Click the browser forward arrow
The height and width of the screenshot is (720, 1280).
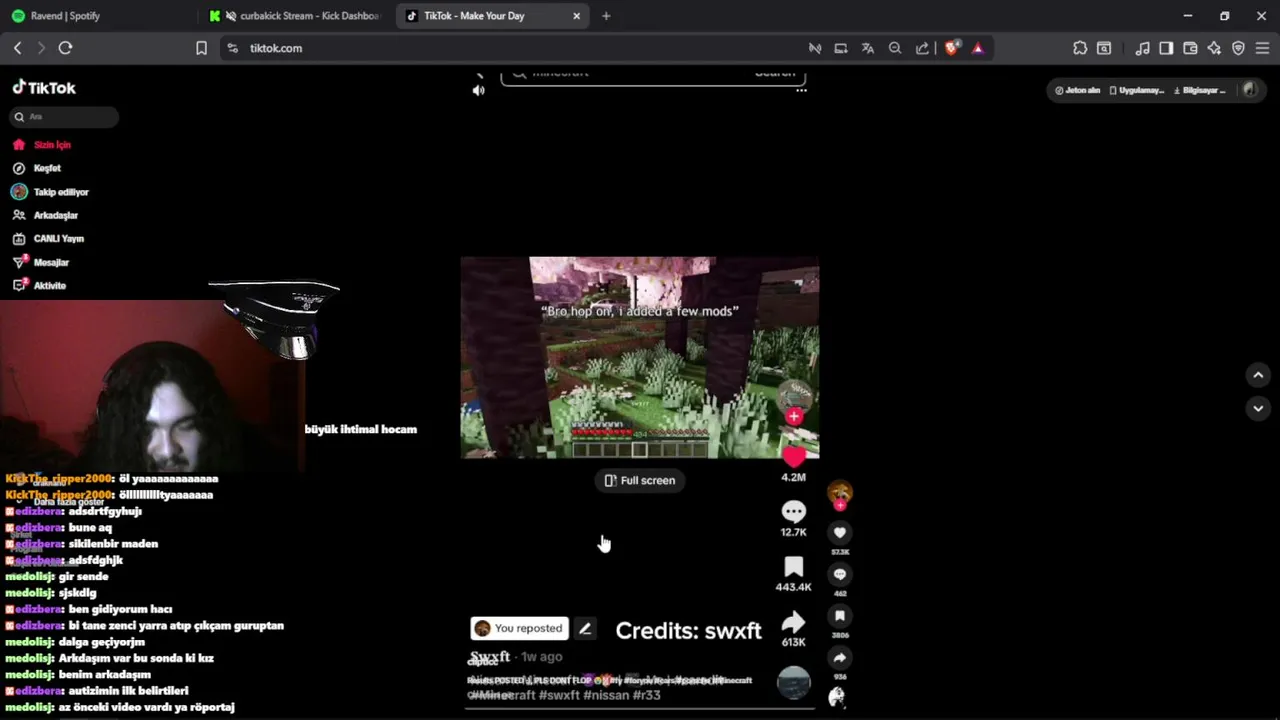coord(41,48)
